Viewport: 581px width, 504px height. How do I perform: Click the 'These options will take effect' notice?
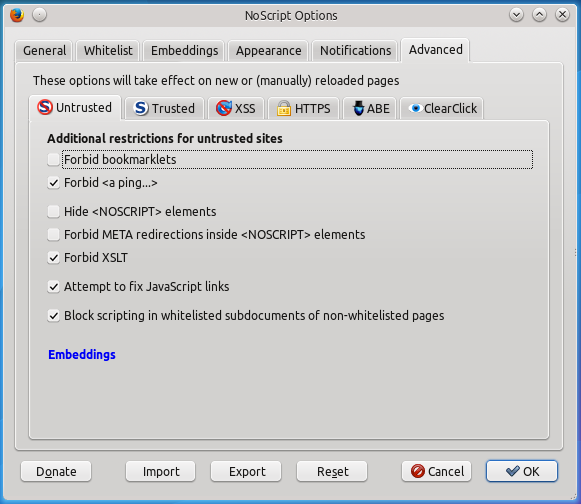pos(216,80)
